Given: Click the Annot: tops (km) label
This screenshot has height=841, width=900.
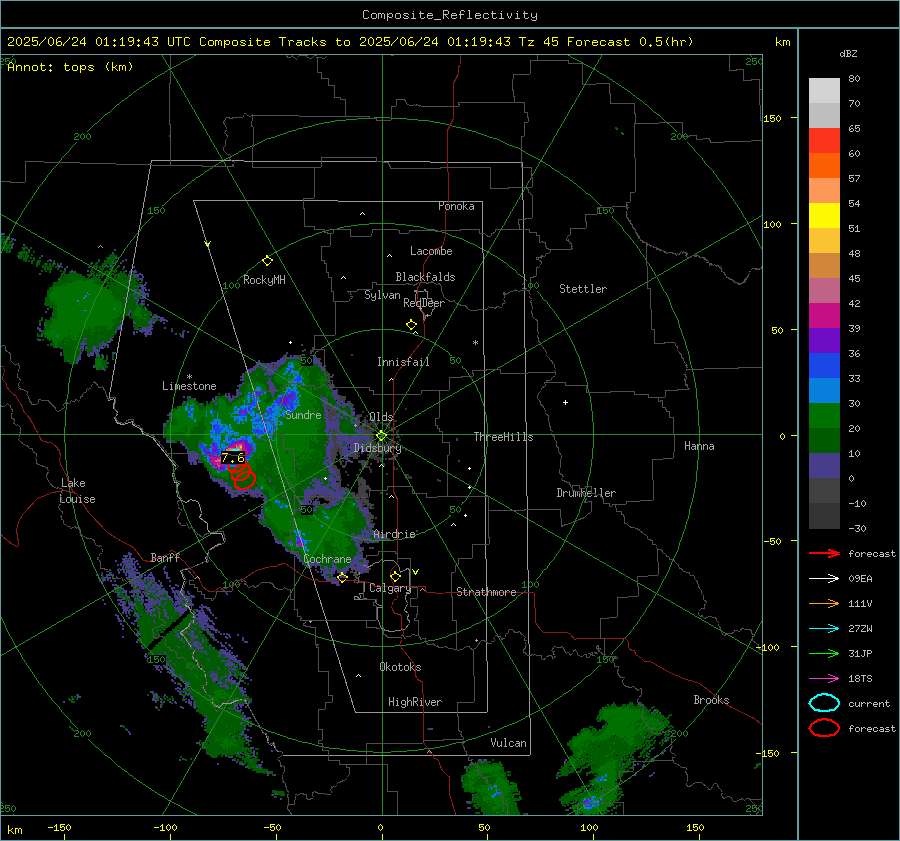Looking at the screenshot, I should tap(70, 67).
